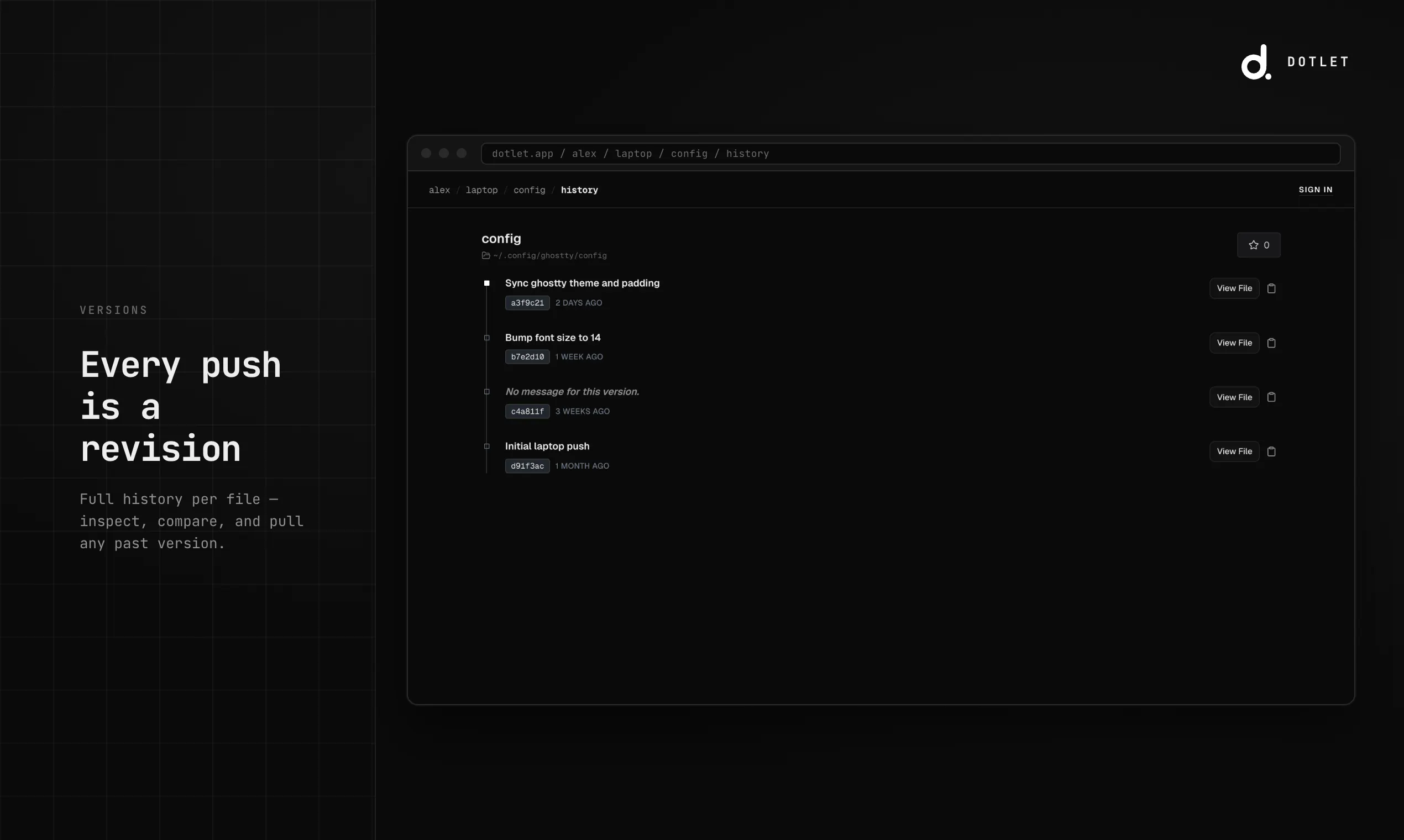View File for Sync ghostty theme revision
1404x840 pixels.
pos(1235,288)
